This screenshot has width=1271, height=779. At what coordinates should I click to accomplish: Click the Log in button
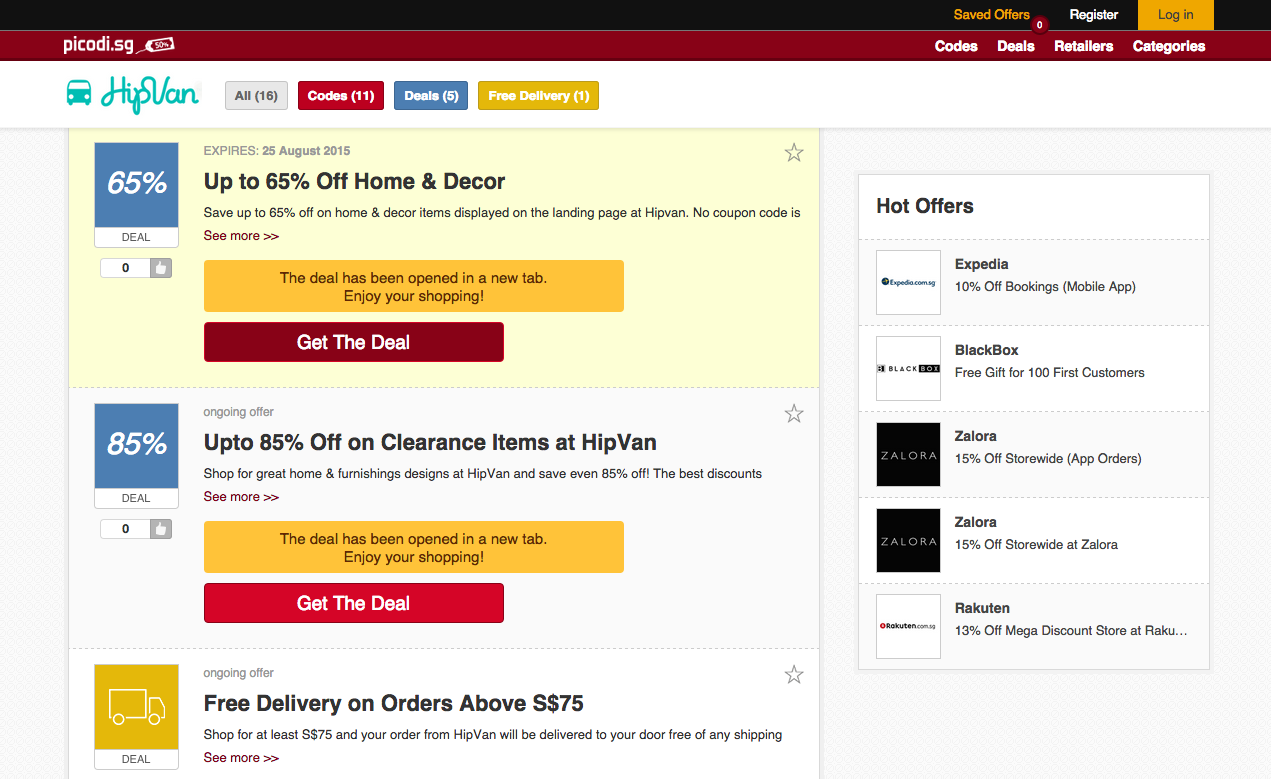coord(1176,15)
